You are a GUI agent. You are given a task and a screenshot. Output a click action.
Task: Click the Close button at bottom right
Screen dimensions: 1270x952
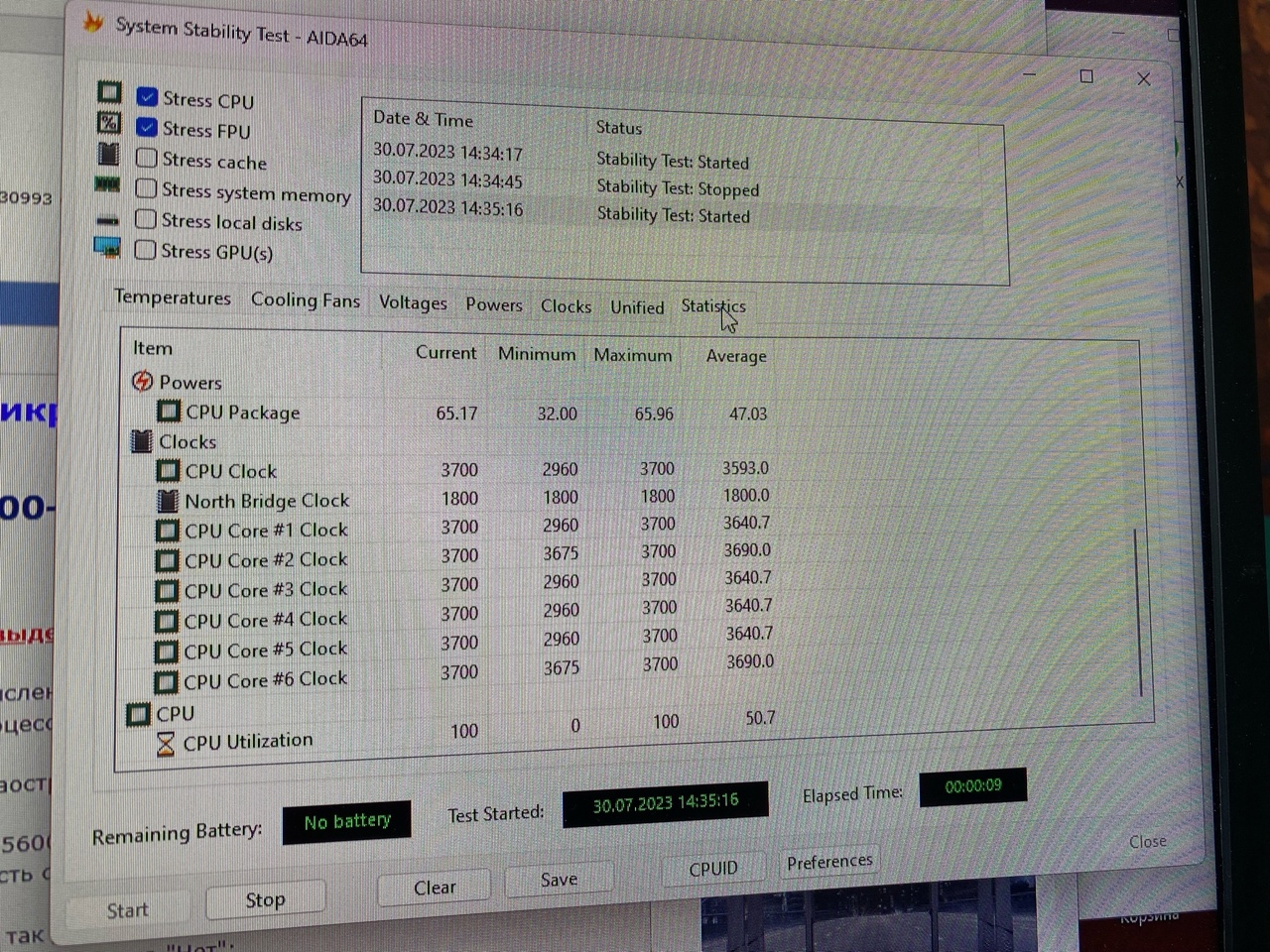tap(1148, 841)
